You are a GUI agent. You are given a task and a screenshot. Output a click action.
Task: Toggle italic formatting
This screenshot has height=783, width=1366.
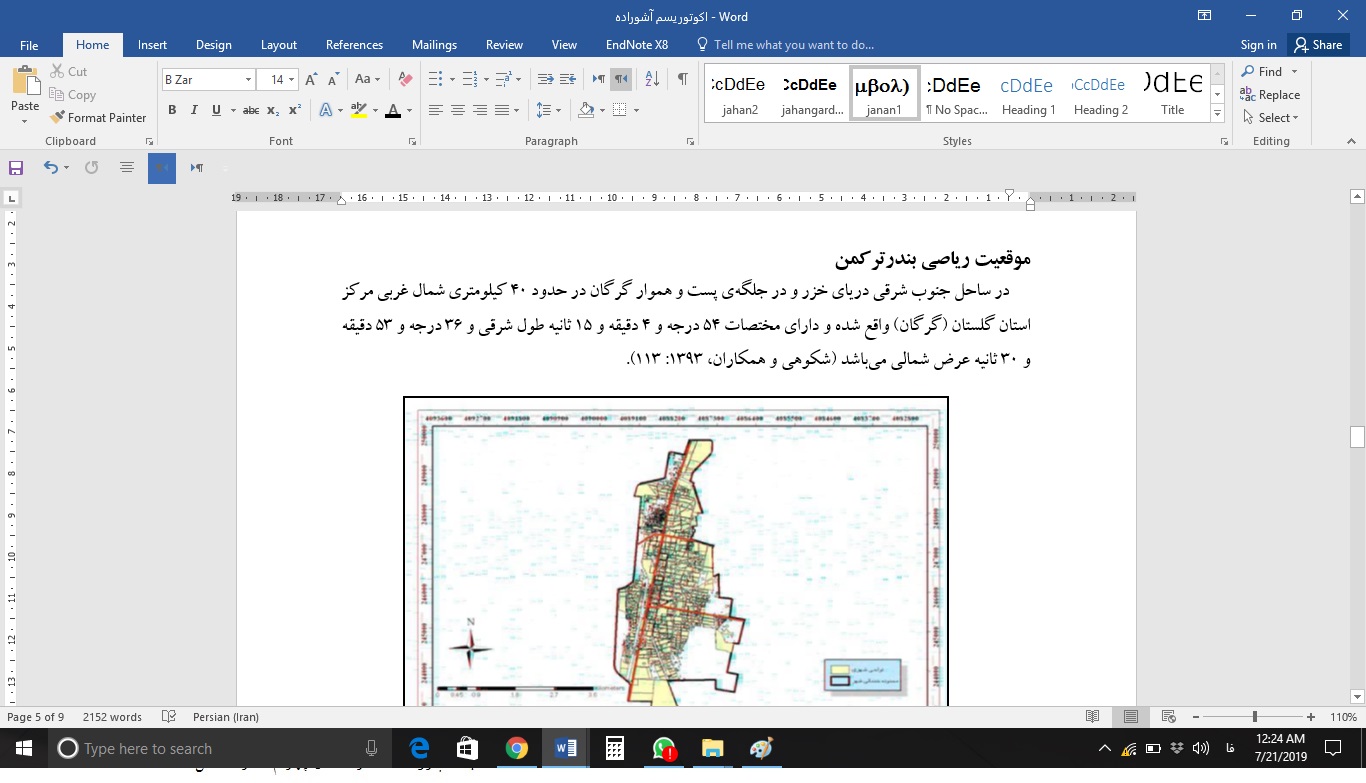(x=194, y=110)
